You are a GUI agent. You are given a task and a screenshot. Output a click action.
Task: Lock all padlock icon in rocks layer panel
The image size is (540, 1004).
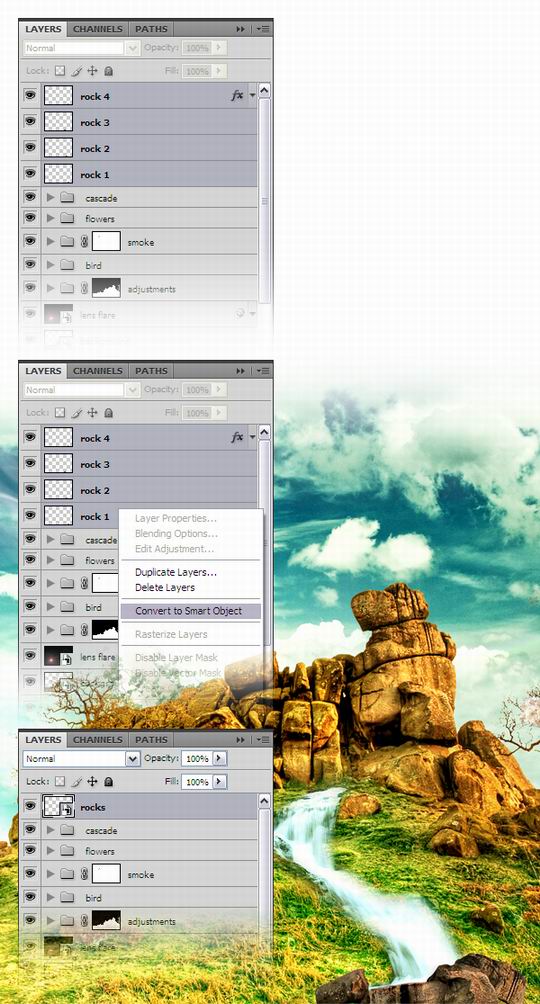[x=108, y=782]
